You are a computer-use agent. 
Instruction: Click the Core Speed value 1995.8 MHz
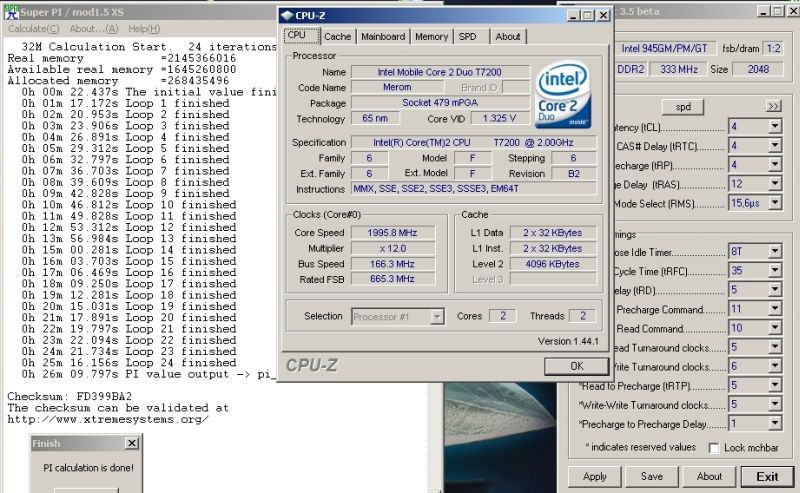392,233
